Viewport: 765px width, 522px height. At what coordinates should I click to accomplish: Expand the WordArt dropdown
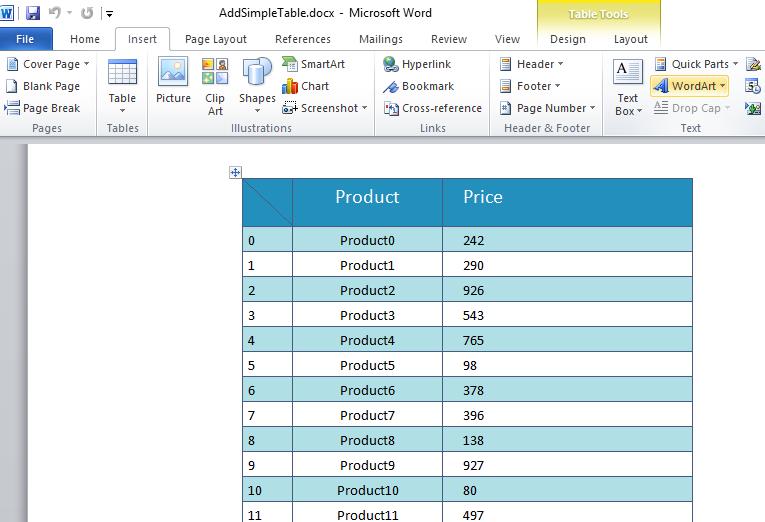coord(689,86)
